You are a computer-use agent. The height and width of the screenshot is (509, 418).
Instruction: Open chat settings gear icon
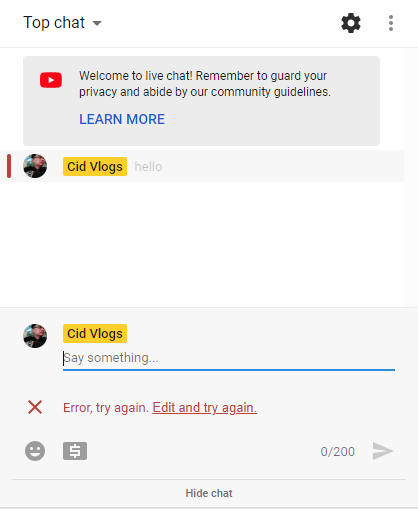pyautogui.click(x=351, y=23)
